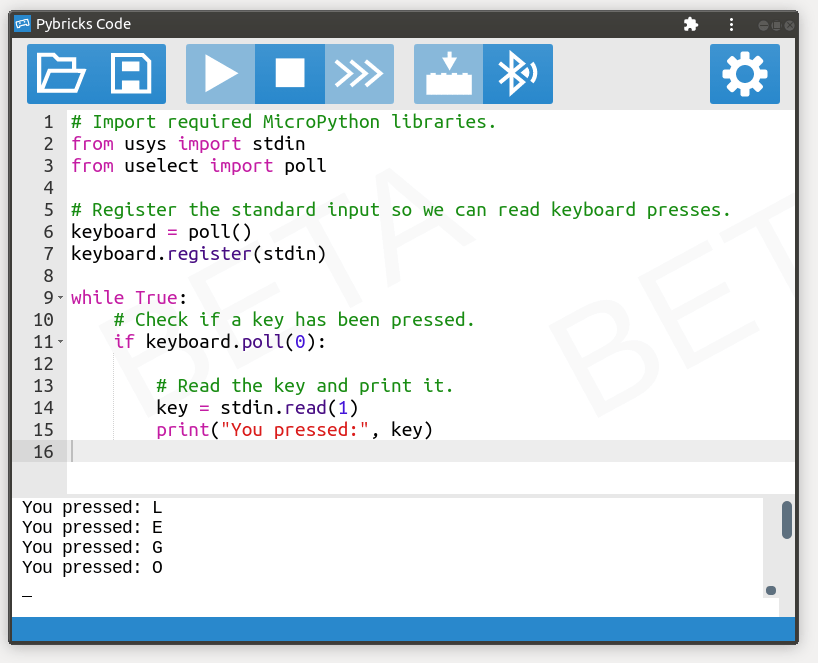
Task: Install Pybricks firmware via the flash icon
Action: (x=447, y=73)
